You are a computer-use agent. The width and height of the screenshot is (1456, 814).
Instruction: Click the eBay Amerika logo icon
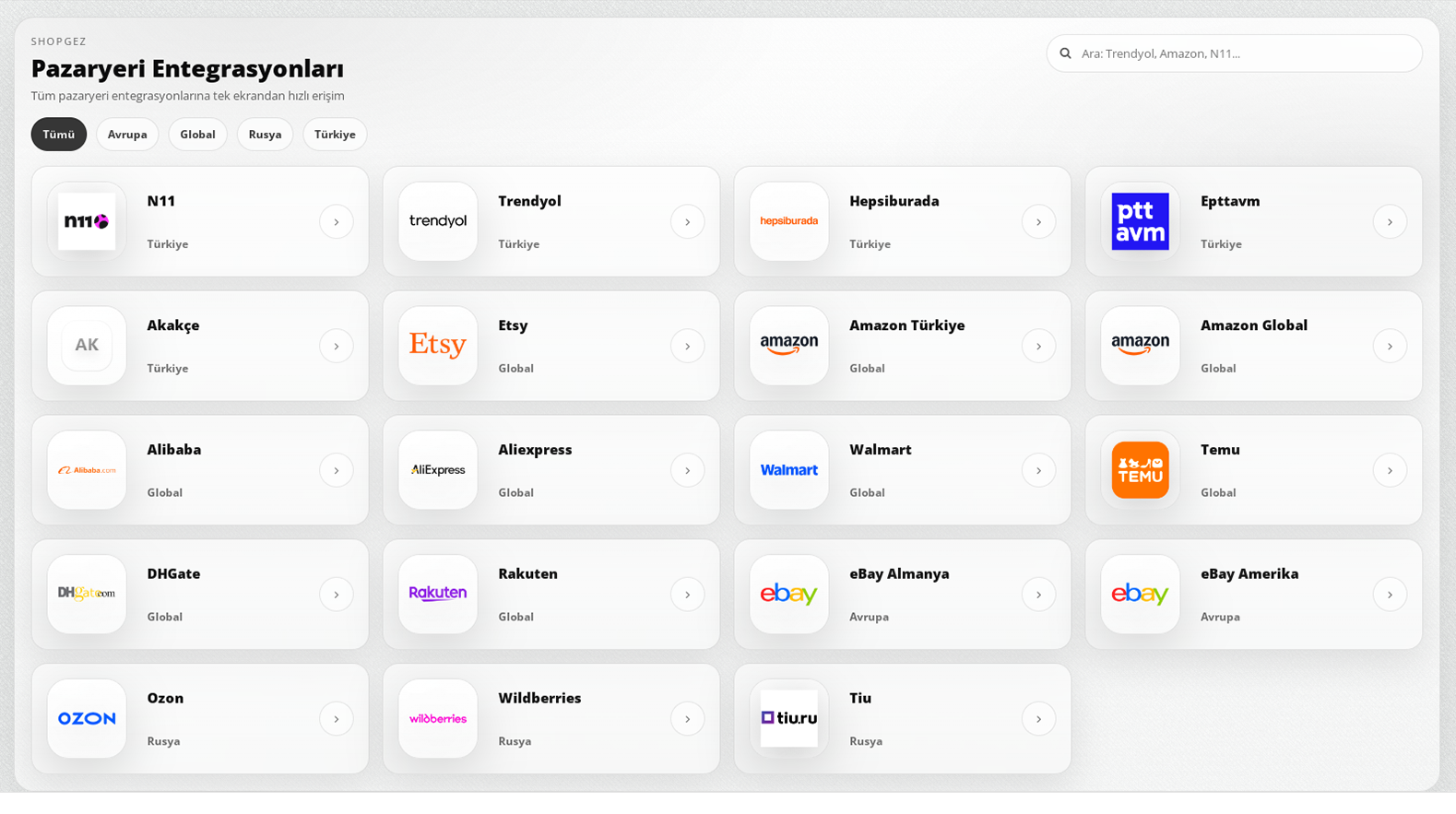click(x=1141, y=595)
